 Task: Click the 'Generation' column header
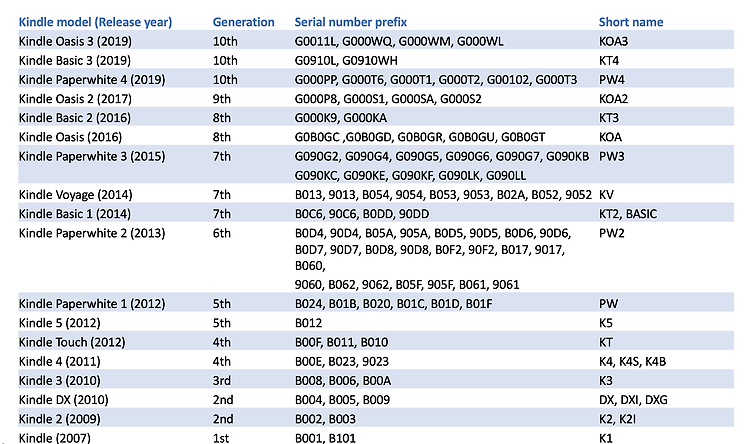coord(243,22)
